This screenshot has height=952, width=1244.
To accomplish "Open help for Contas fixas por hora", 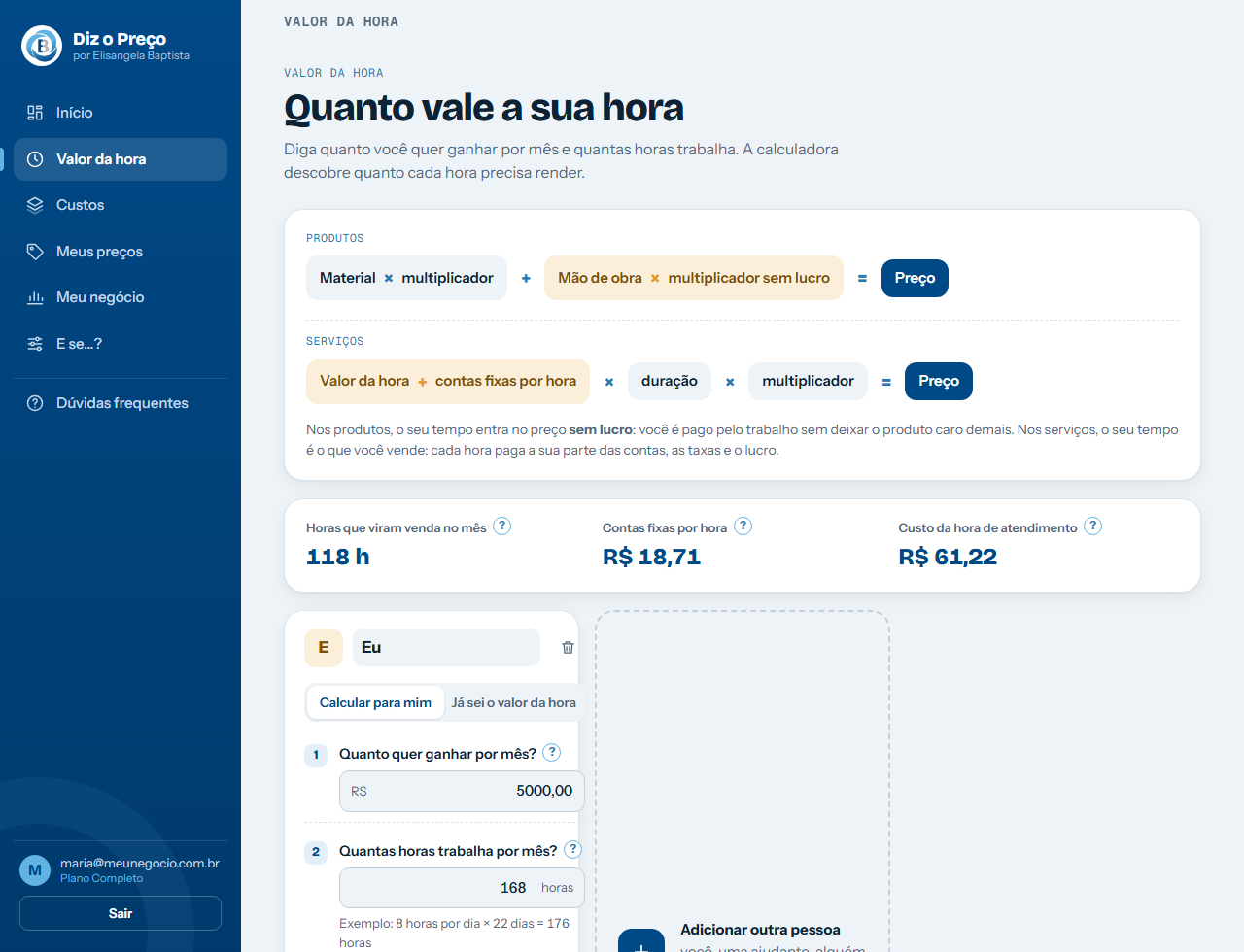I will click(743, 527).
